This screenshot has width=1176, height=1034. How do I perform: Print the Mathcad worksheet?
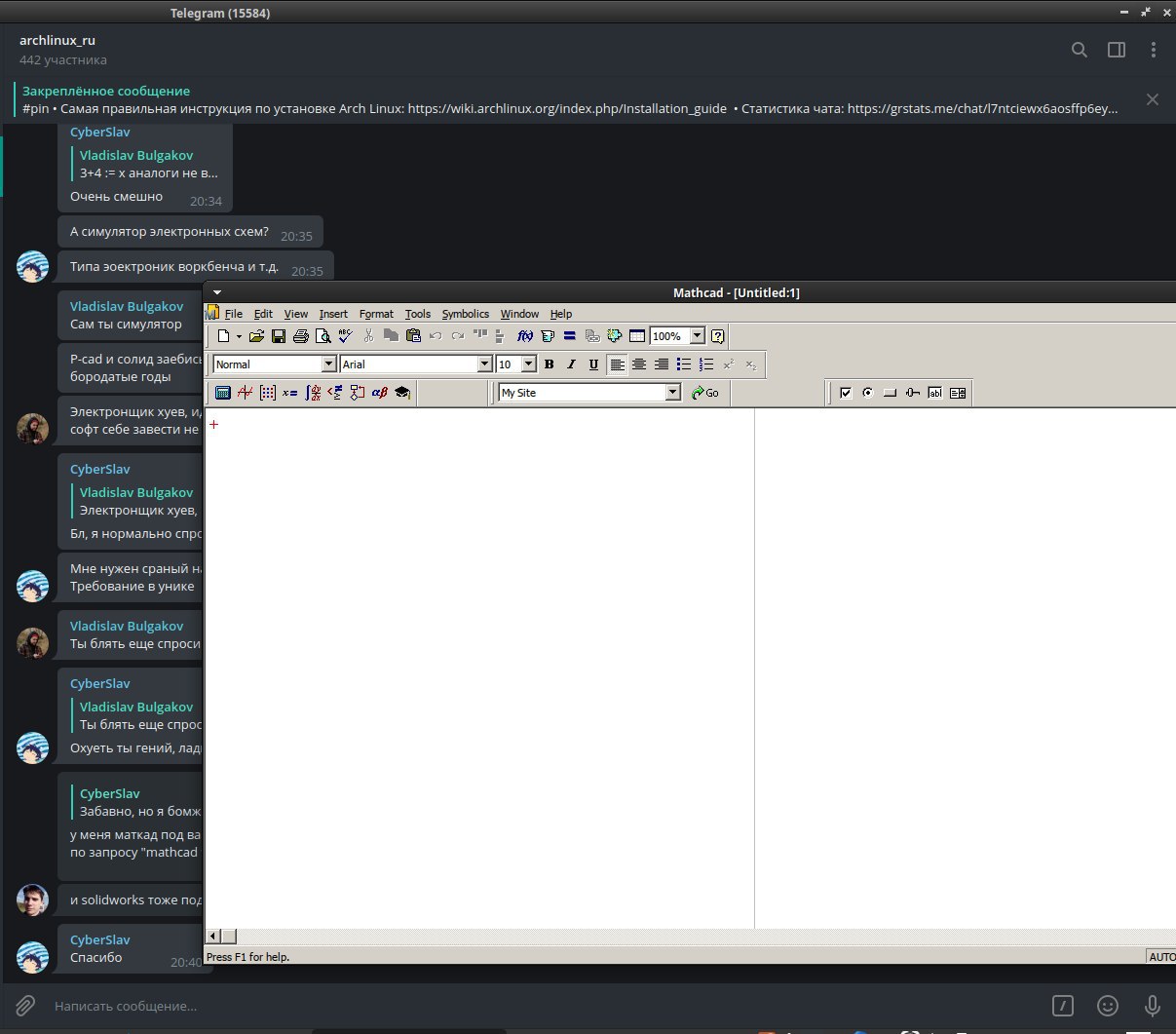pyautogui.click(x=301, y=336)
